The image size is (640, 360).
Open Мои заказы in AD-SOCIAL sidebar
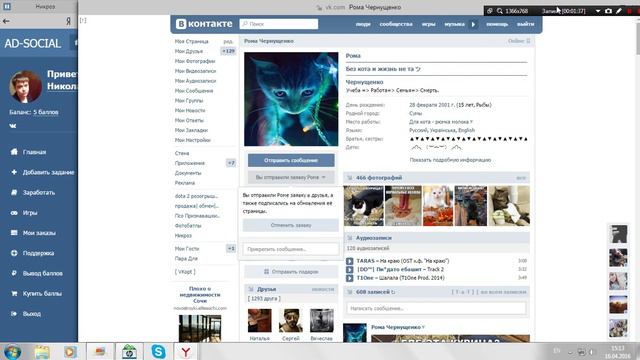(x=39, y=233)
